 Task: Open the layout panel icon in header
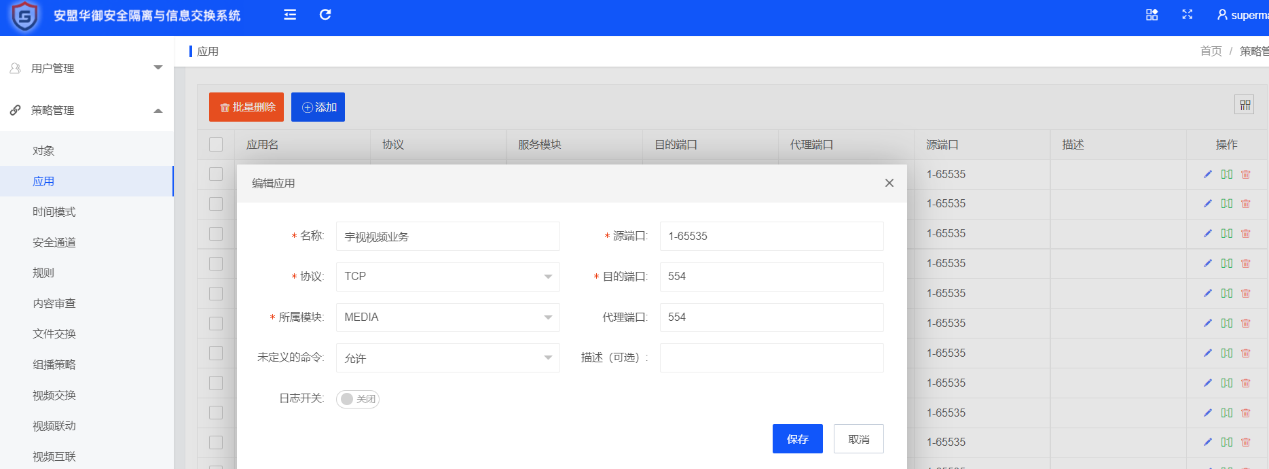tap(1152, 15)
